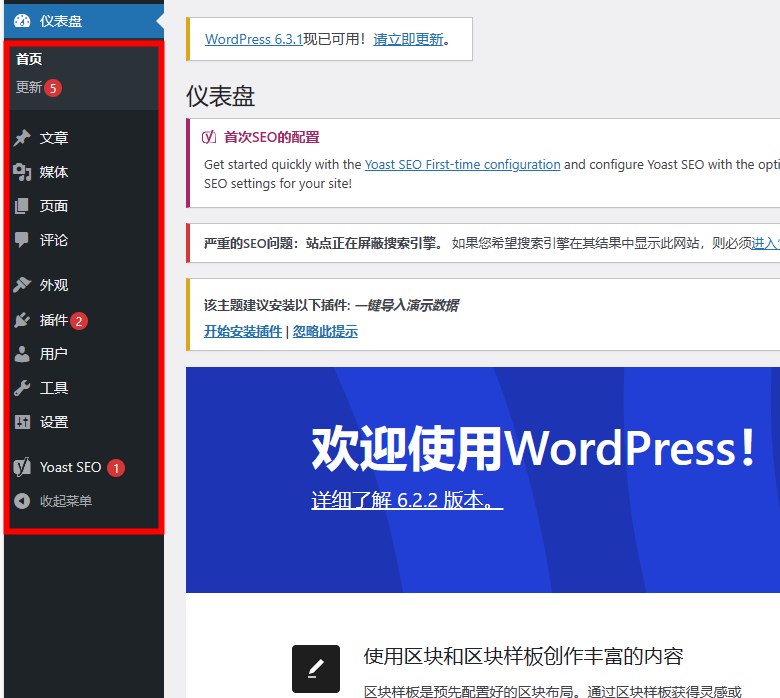The height and width of the screenshot is (698, 780).
Task: Click the 进入 link in SEO warning
Action: pos(765,243)
